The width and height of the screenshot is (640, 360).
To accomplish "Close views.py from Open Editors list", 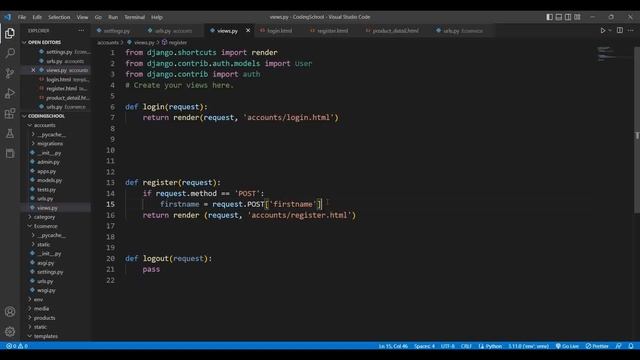I will tap(33, 70).
